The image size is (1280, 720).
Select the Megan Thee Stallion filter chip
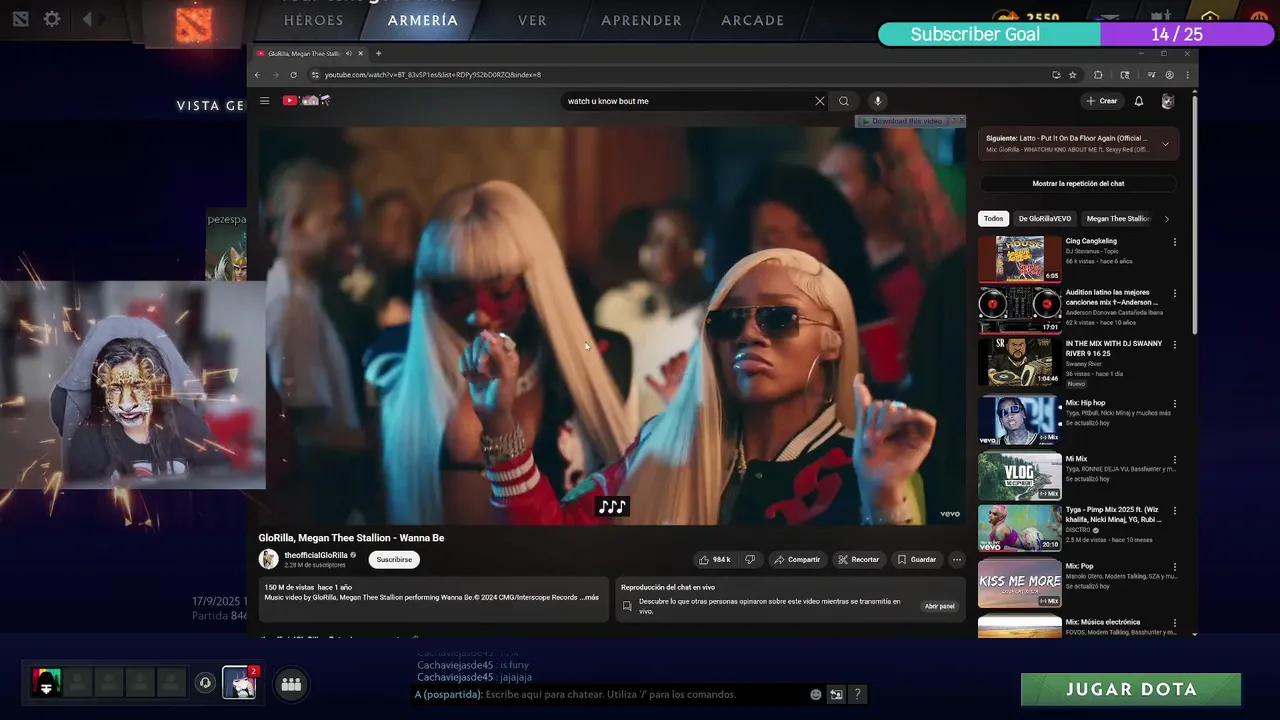(x=1118, y=219)
